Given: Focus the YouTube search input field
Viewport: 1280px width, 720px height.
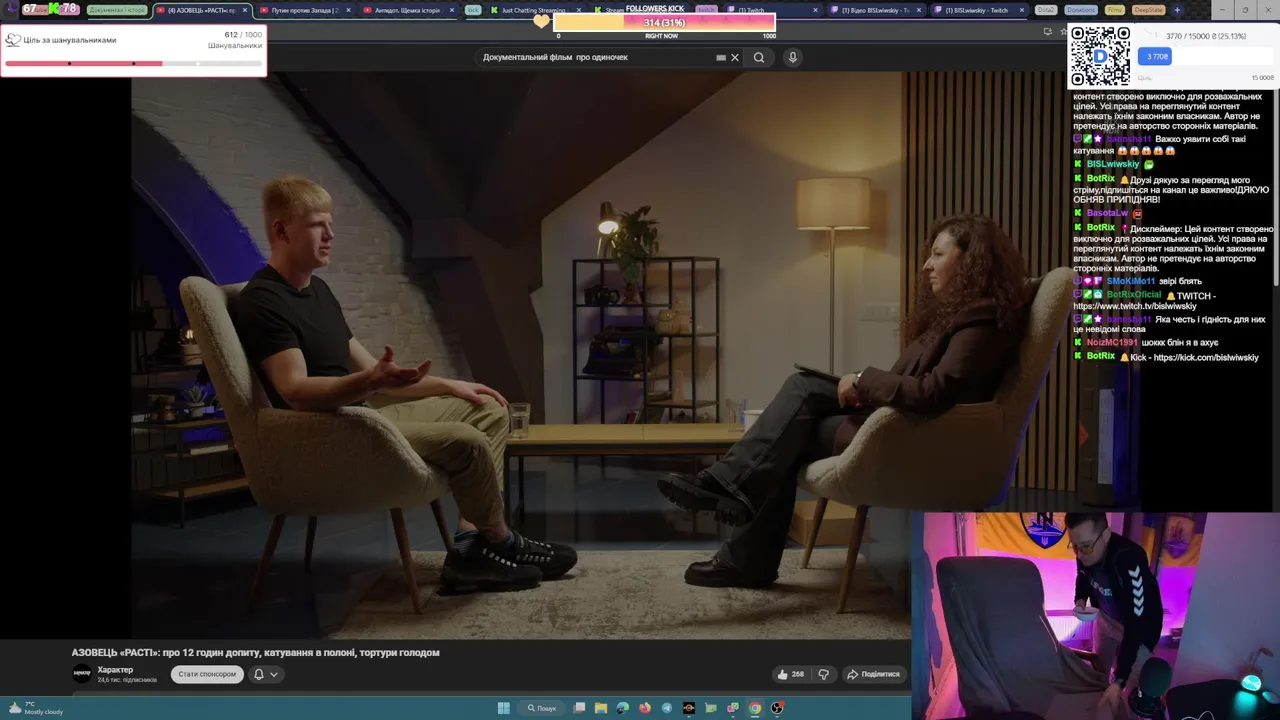Looking at the screenshot, I should (595, 57).
